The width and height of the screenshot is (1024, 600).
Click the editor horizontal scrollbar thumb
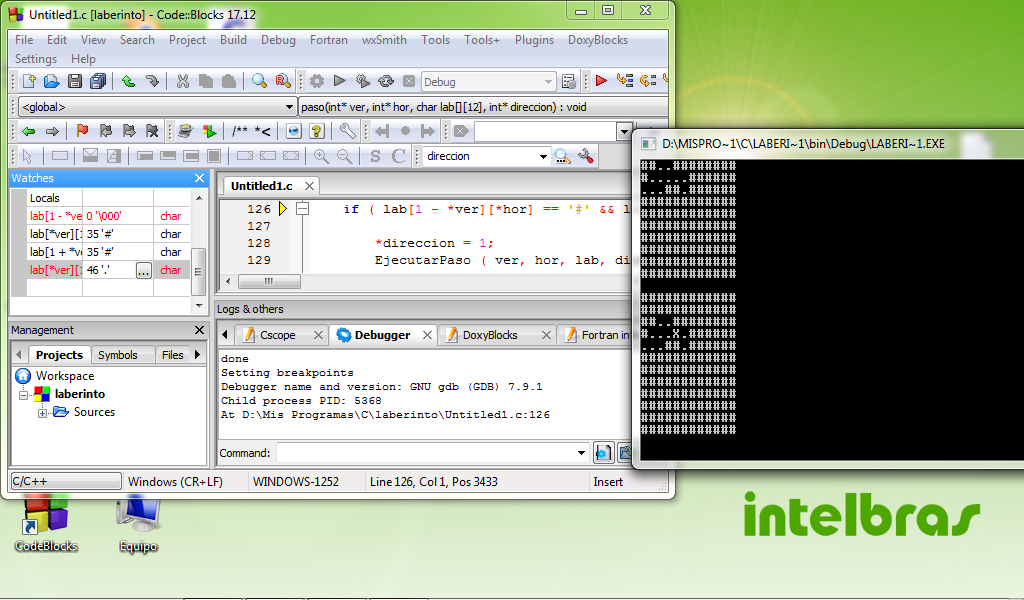click(x=269, y=281)
